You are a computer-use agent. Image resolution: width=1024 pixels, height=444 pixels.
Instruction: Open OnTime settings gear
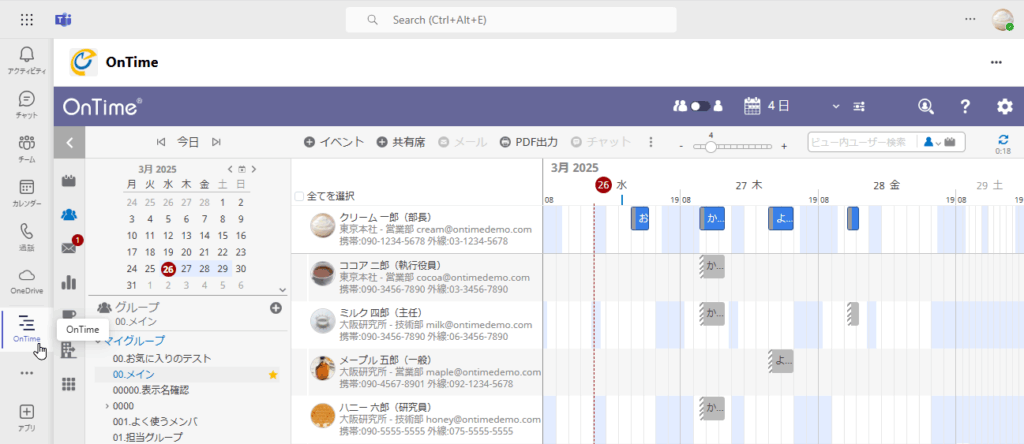(1004, 106)
